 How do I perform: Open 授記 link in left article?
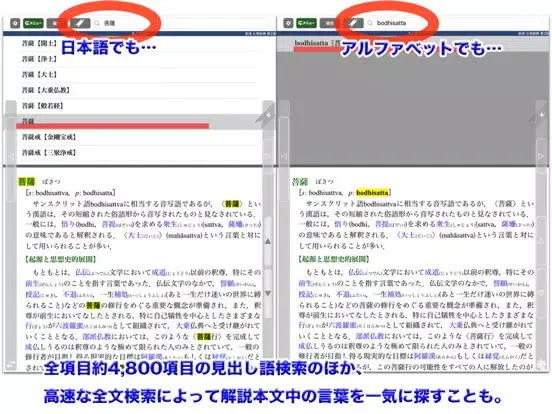coord(32,294)
